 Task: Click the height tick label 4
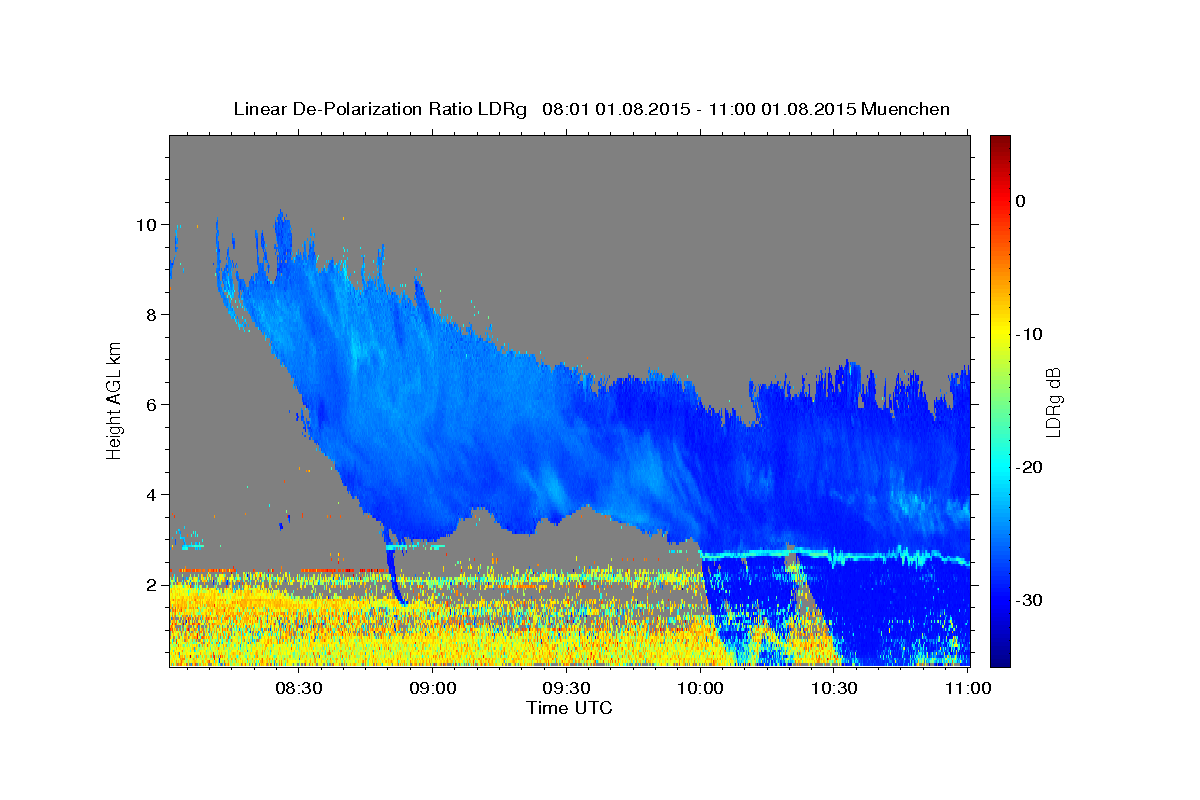153,494
